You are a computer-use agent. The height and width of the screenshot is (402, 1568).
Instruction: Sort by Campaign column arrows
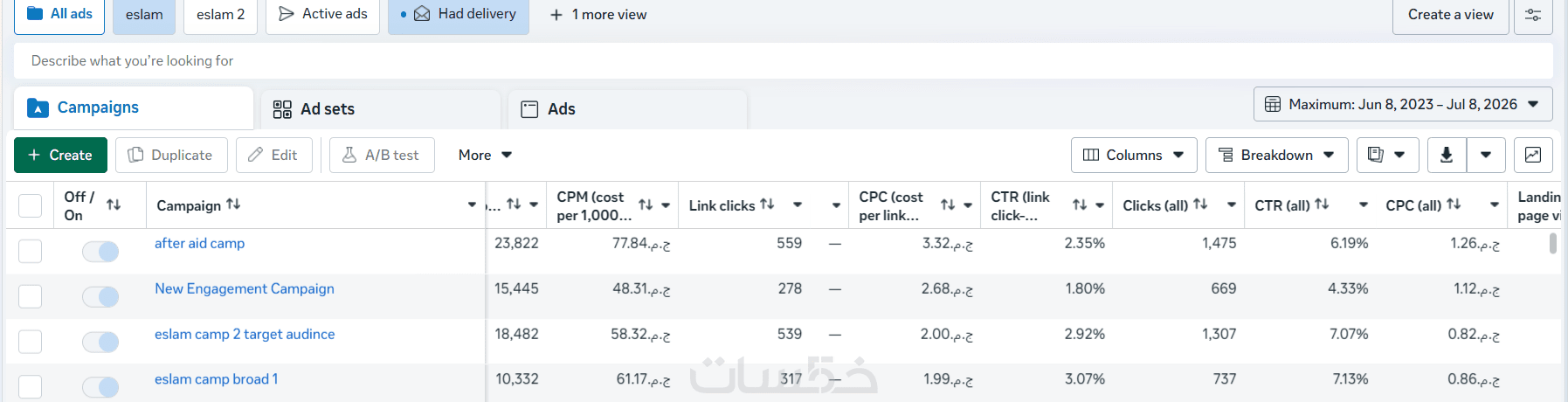[x=233, y=204]
